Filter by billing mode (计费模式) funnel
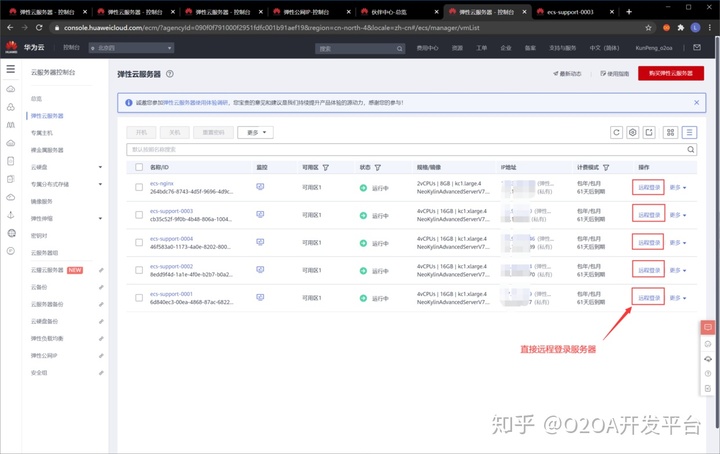Screen dimensions: 720x454 tap(606, 168)
